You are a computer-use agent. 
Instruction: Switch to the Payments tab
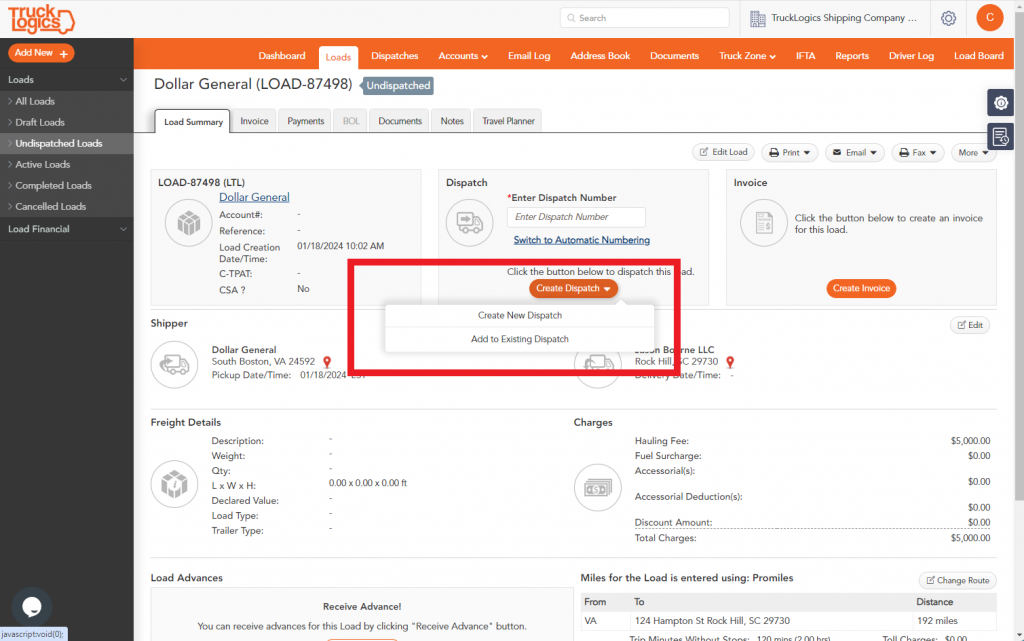pos(306,121)
